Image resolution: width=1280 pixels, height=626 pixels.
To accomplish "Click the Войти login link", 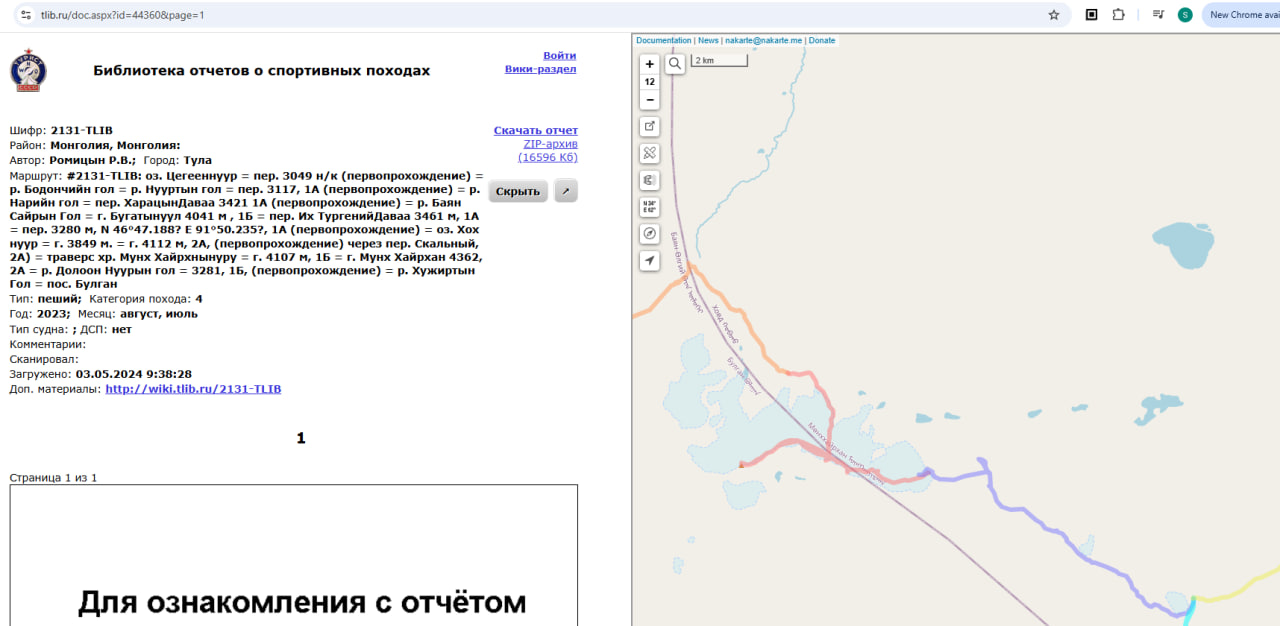I will pyautogui.click(x=559, y=55).
